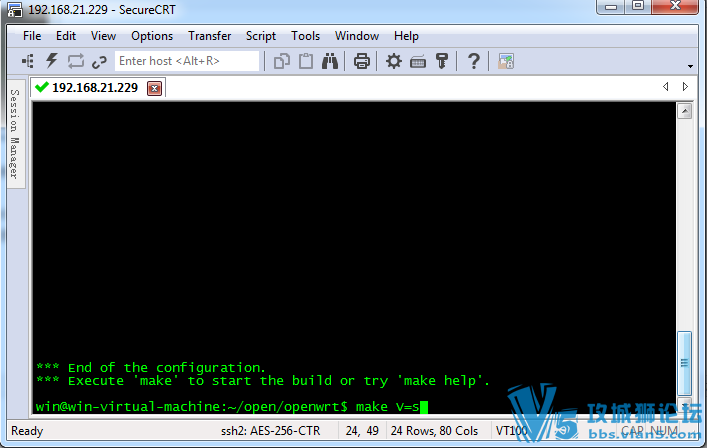Click the 'ssh2: AES-256-CTR' status entry
Viewport: 707px width, 448px height.
(271, 431)
